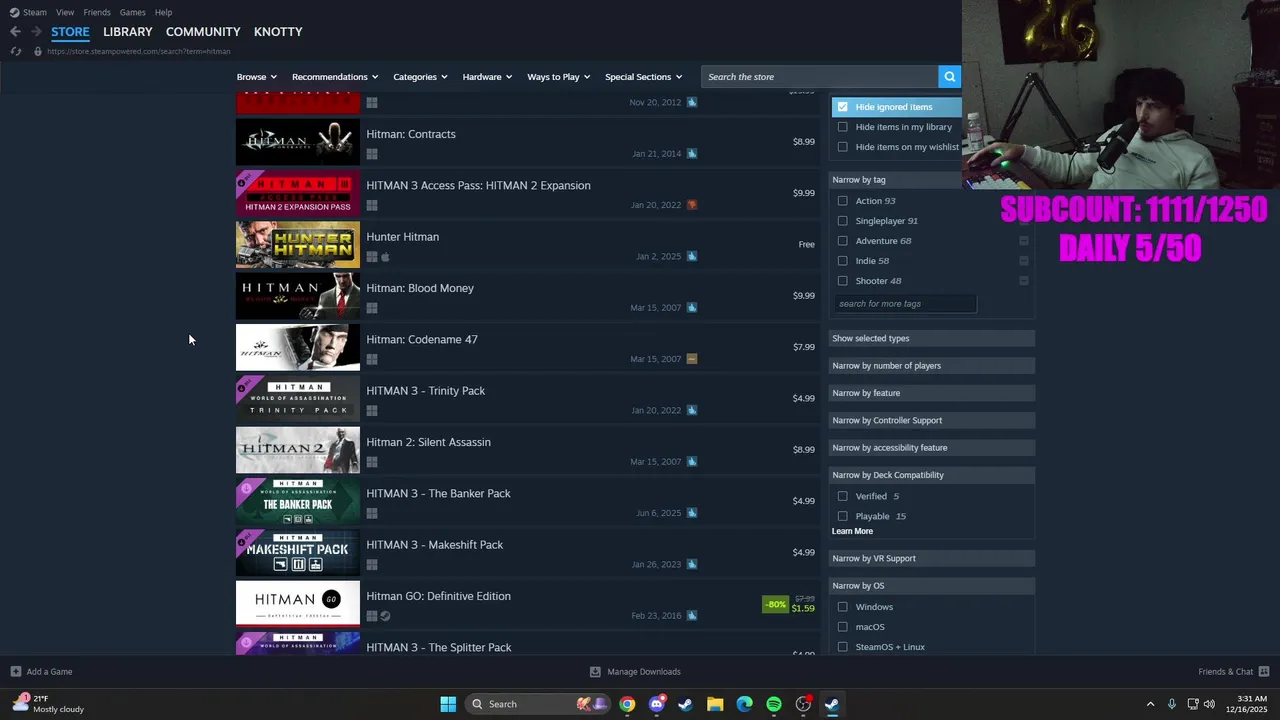Open Microsoft Edge from the taskbar

pyautogui.click(x=744, y=704)
